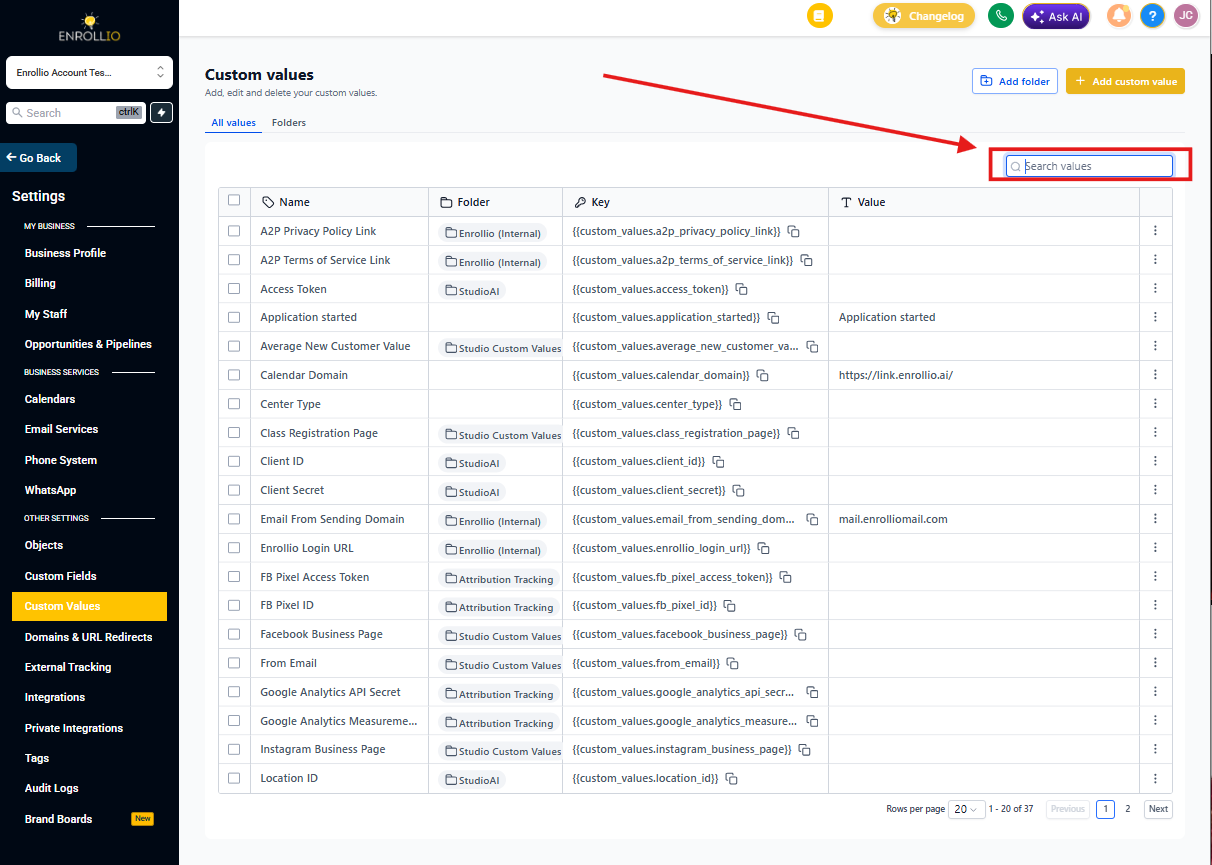Open the Changelog button

point(924,16)
